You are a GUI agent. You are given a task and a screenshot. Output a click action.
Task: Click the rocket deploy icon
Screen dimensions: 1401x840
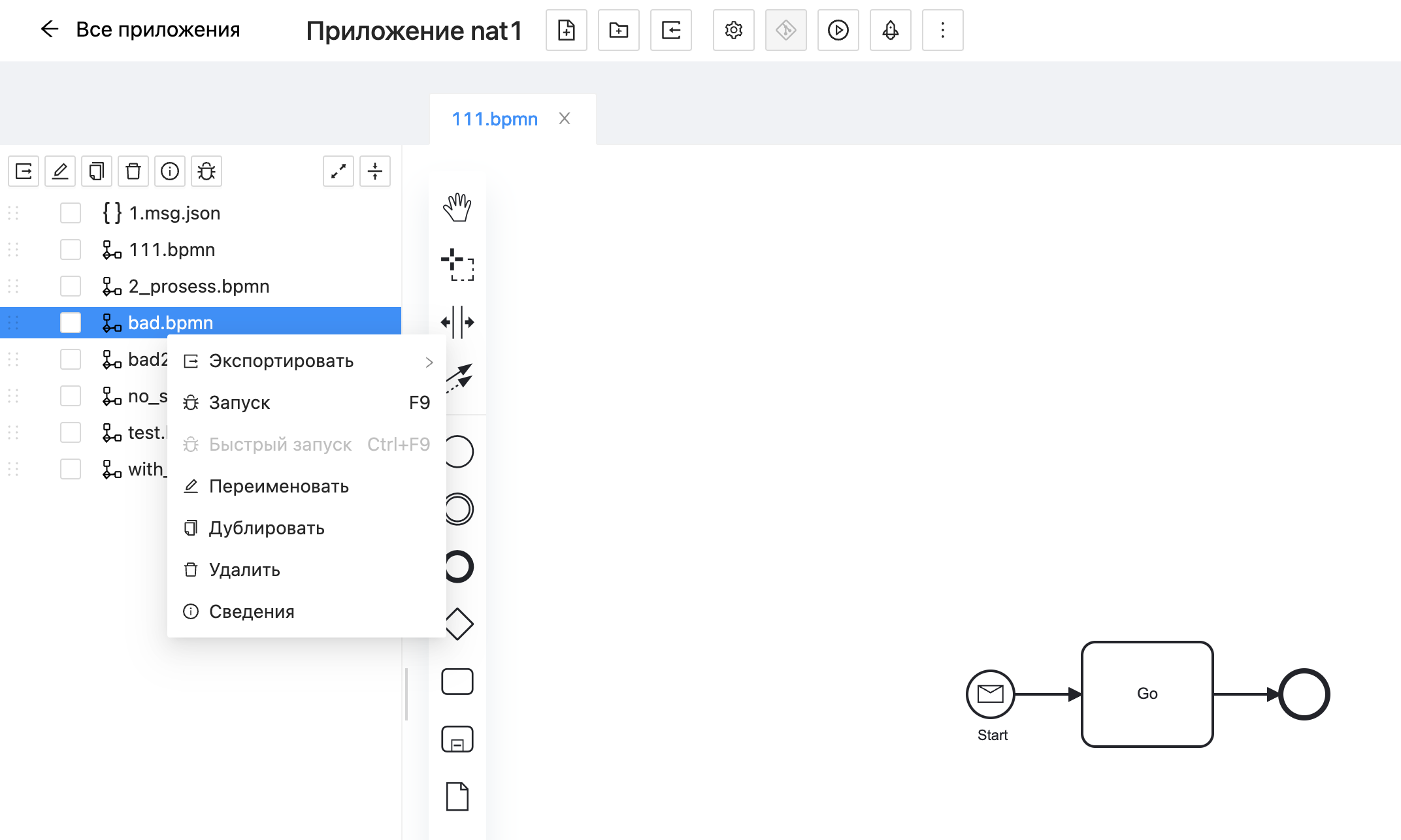click(x=890, y=30)
